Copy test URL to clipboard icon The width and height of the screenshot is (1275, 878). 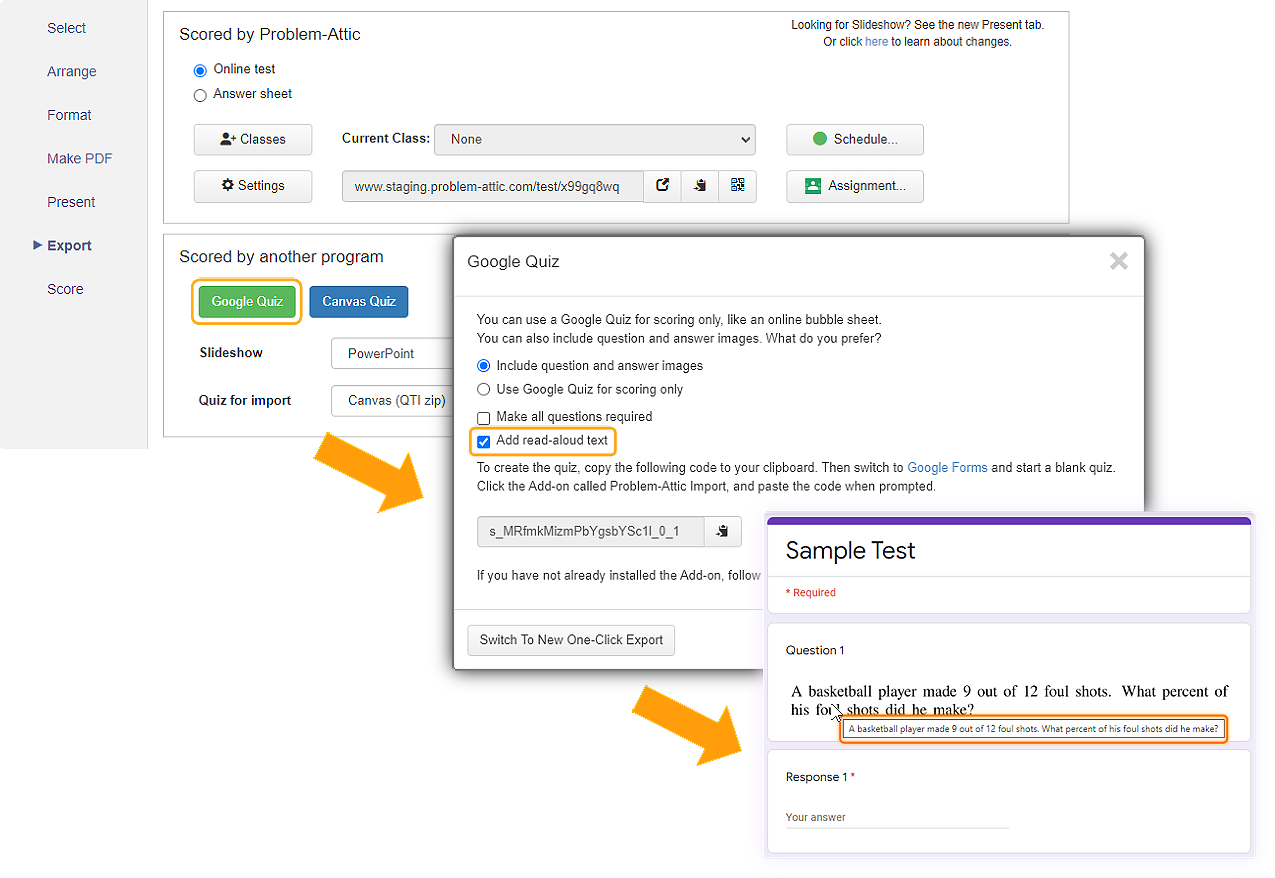point(700,186)
